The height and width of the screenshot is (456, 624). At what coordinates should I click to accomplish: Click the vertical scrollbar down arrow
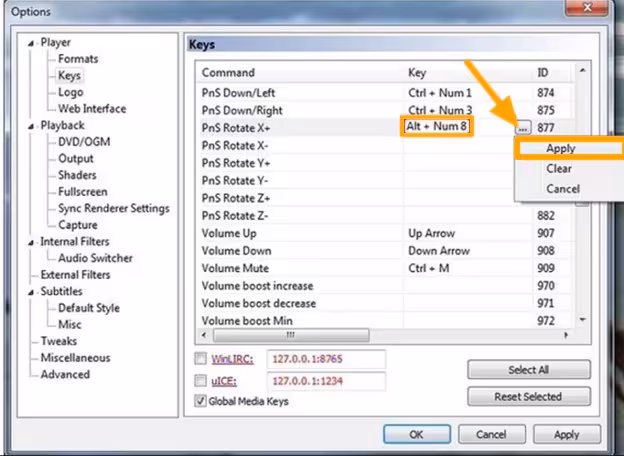pyautogui.click(x=583, y=320)
